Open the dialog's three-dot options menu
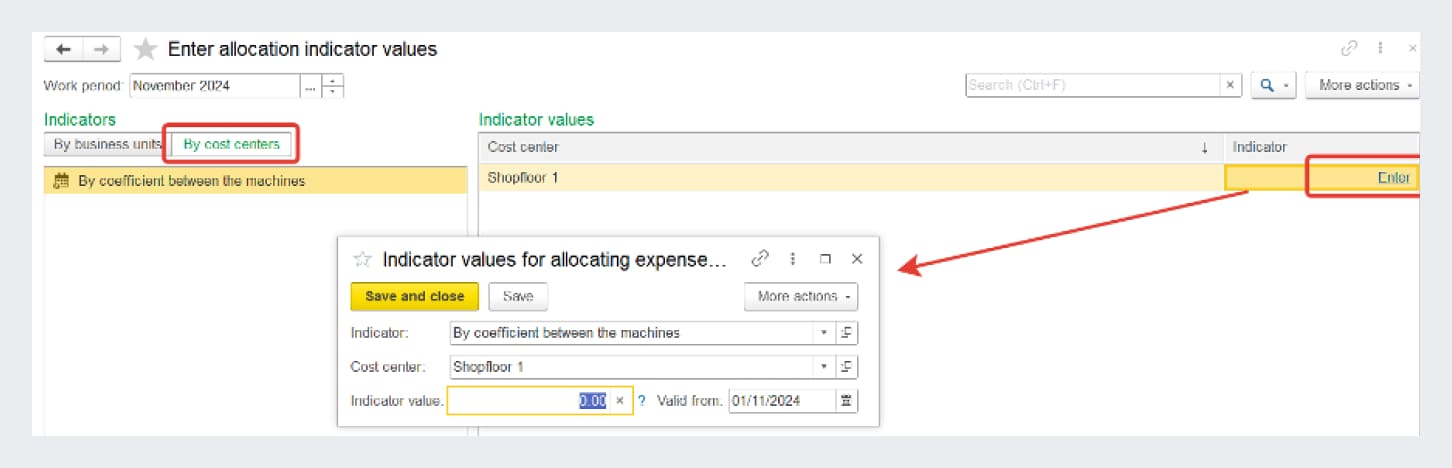1452x468 pixels. point(792,259)
